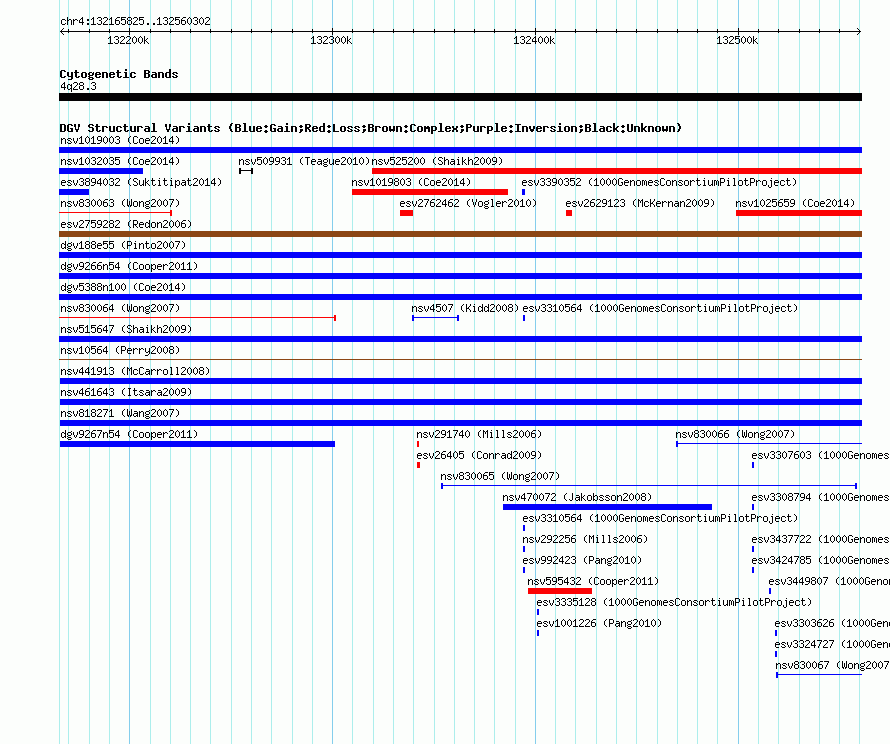This screenshot has height=744, width=890.
Task: Open nsv10564 (Perry2008) label
Action: coord(120,350)
